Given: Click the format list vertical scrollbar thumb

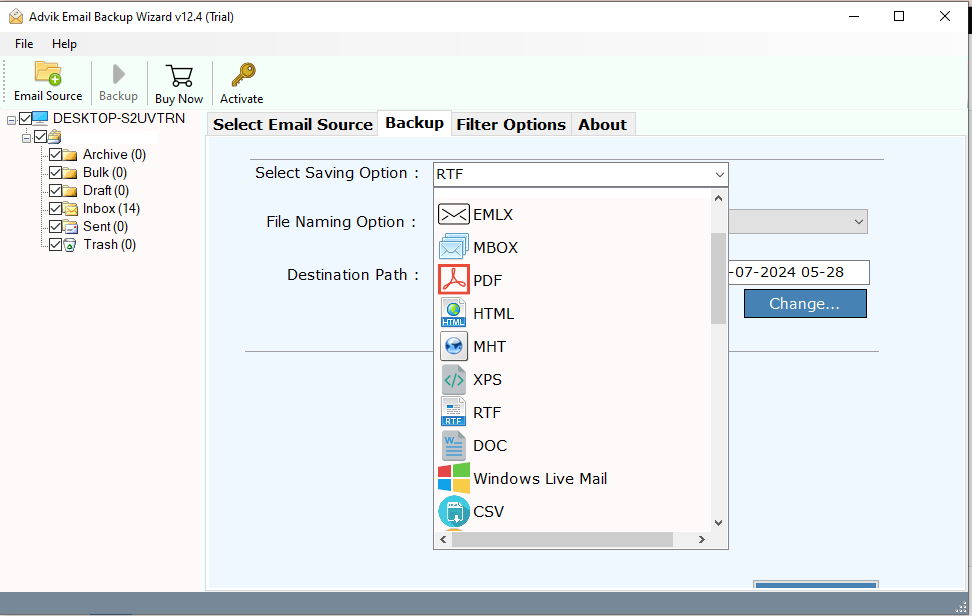Looking at the screenshot, I should click(718, 277).
